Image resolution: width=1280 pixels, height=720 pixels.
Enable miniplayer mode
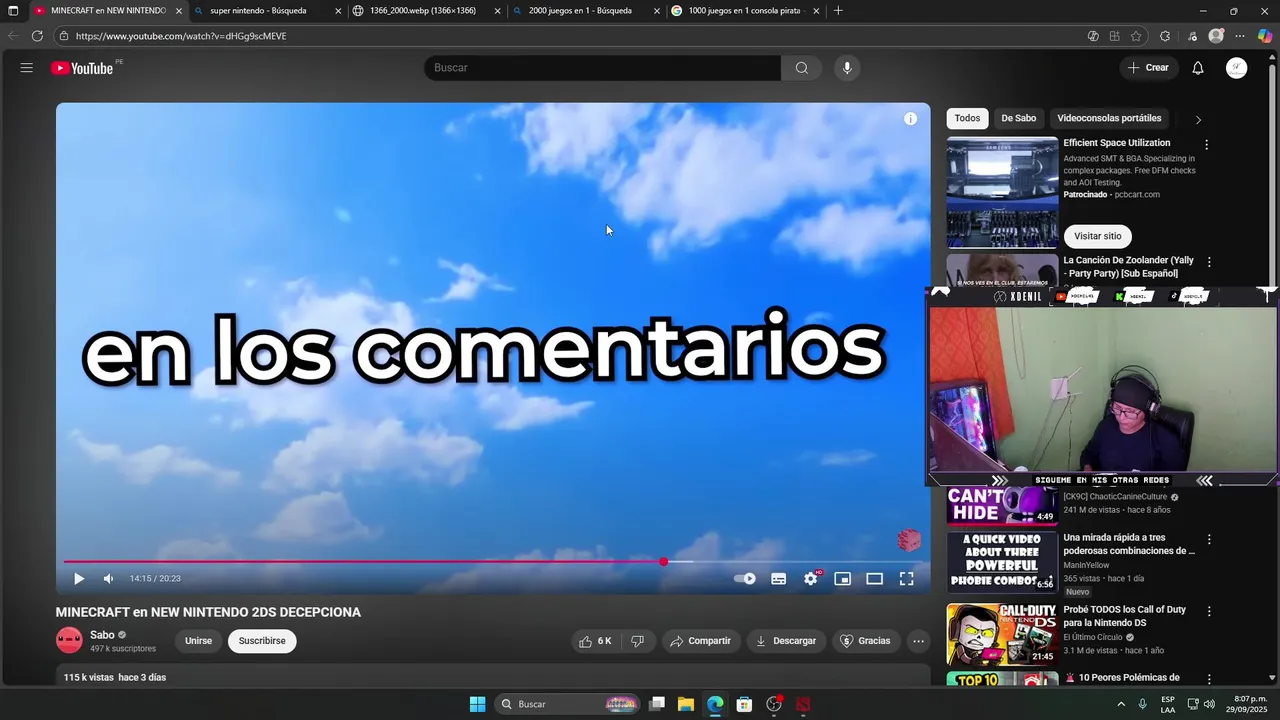pyautogui.click(x=843, y=579)
